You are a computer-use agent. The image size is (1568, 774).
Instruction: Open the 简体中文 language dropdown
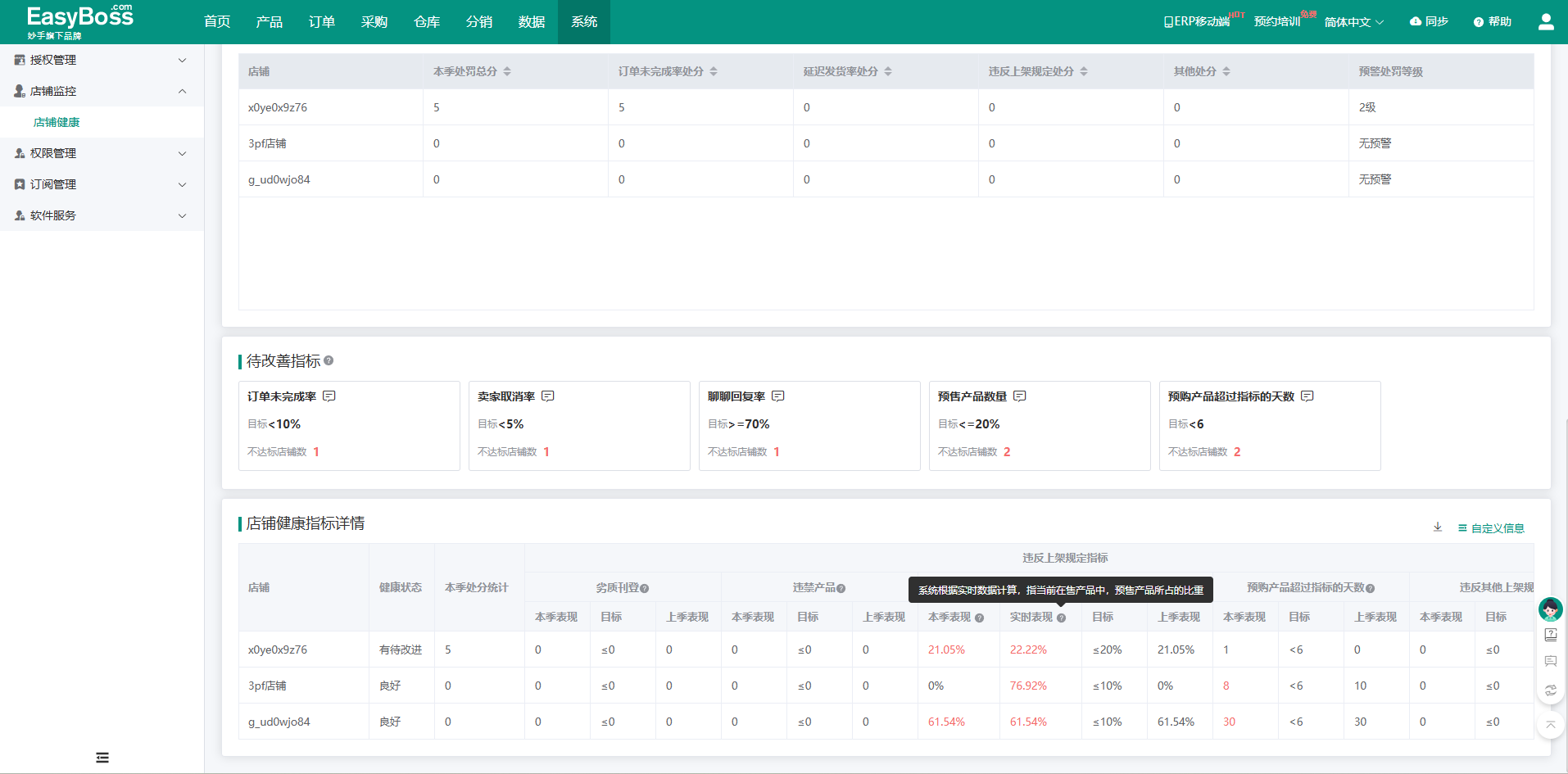(1353, 22)
